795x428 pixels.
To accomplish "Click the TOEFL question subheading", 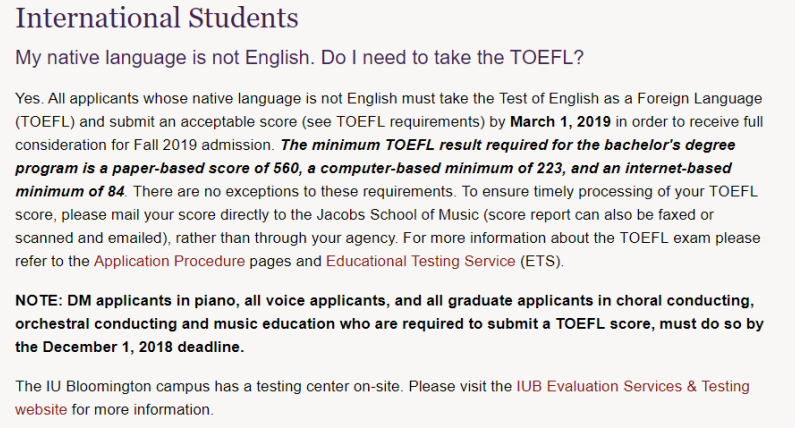I will (x=299, y=57).
